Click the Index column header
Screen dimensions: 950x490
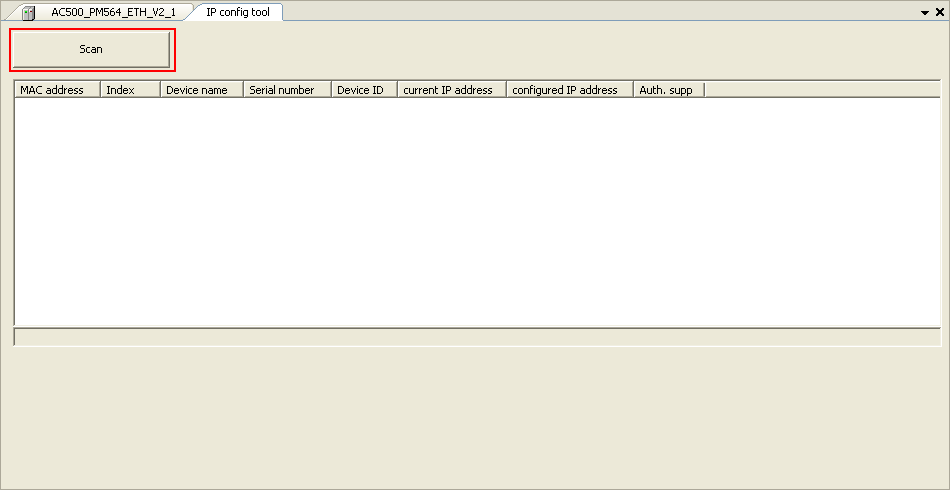coord(130,90)
